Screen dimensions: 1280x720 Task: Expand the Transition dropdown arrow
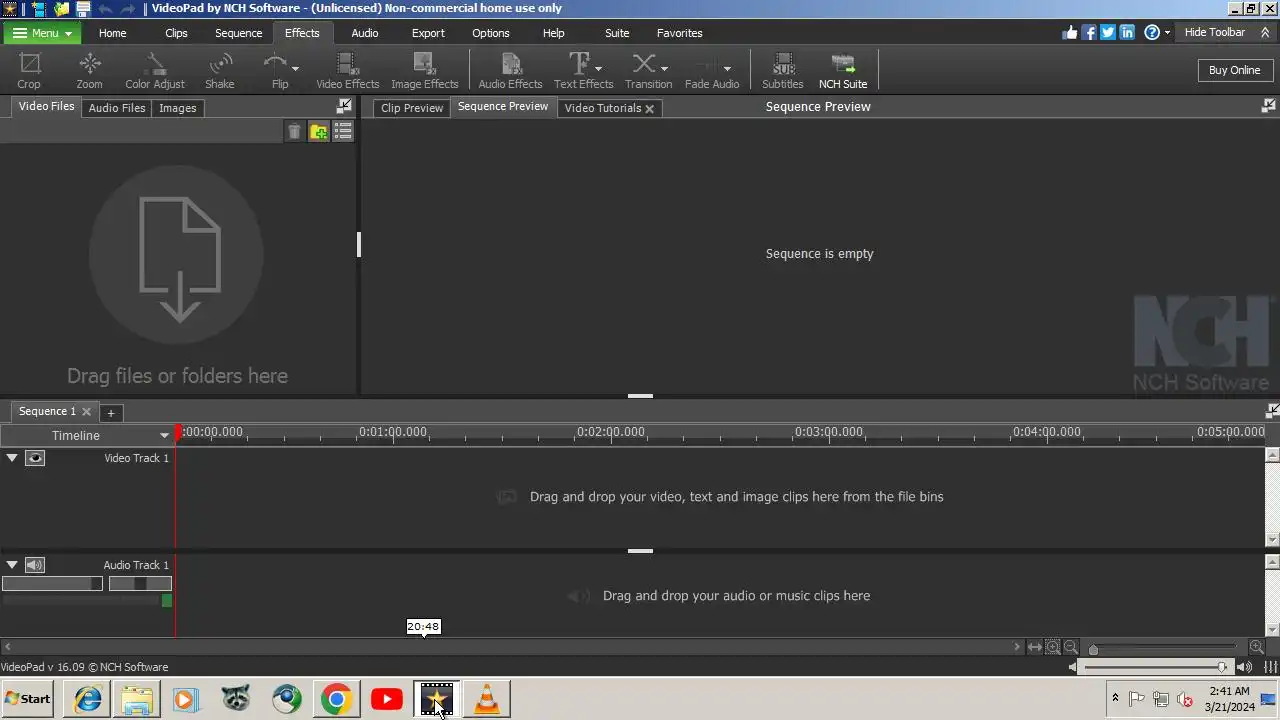[664, 69]
